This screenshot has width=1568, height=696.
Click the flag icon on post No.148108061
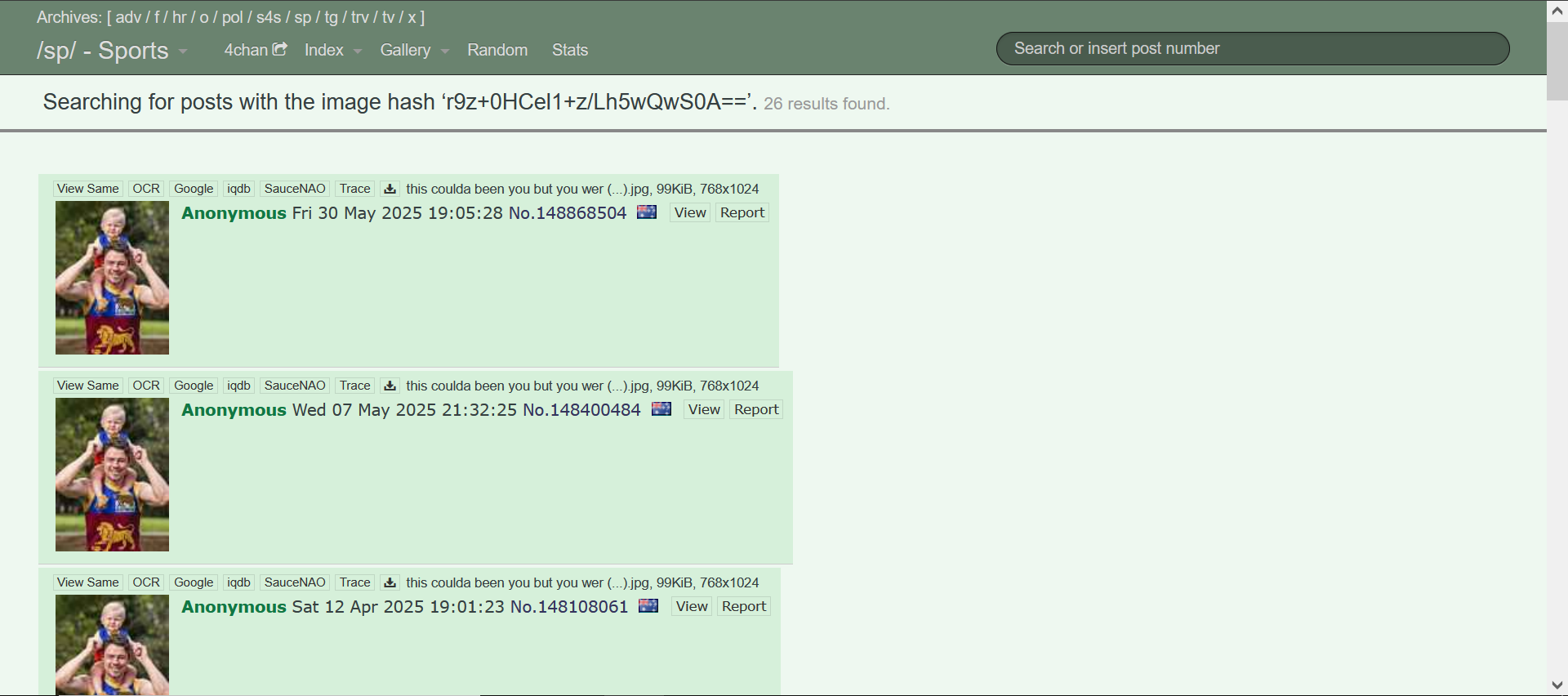(x=648, y=606)
